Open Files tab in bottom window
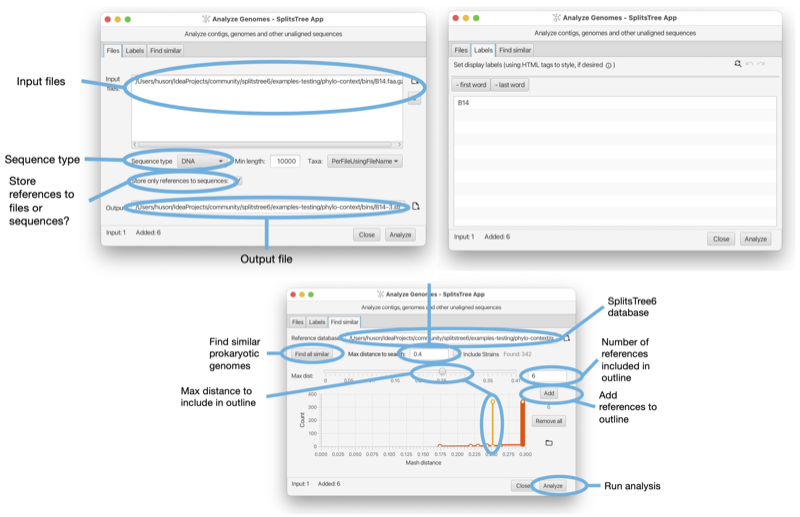Viewport: 800px width, 517px height. pyautogui.click(x=297, y=322)
